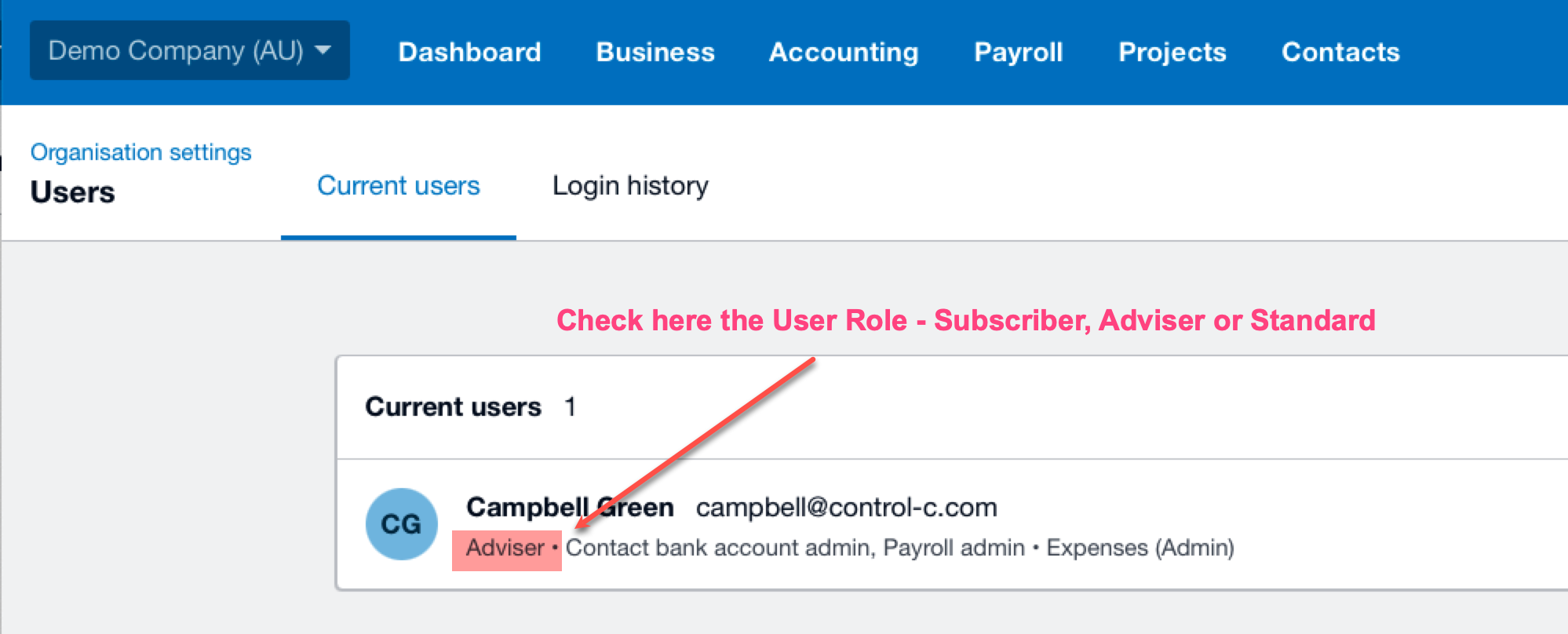The image size is (1568, 634).
Task: Click the Expenses (Admin) permission text
Action: [1140, 548]
